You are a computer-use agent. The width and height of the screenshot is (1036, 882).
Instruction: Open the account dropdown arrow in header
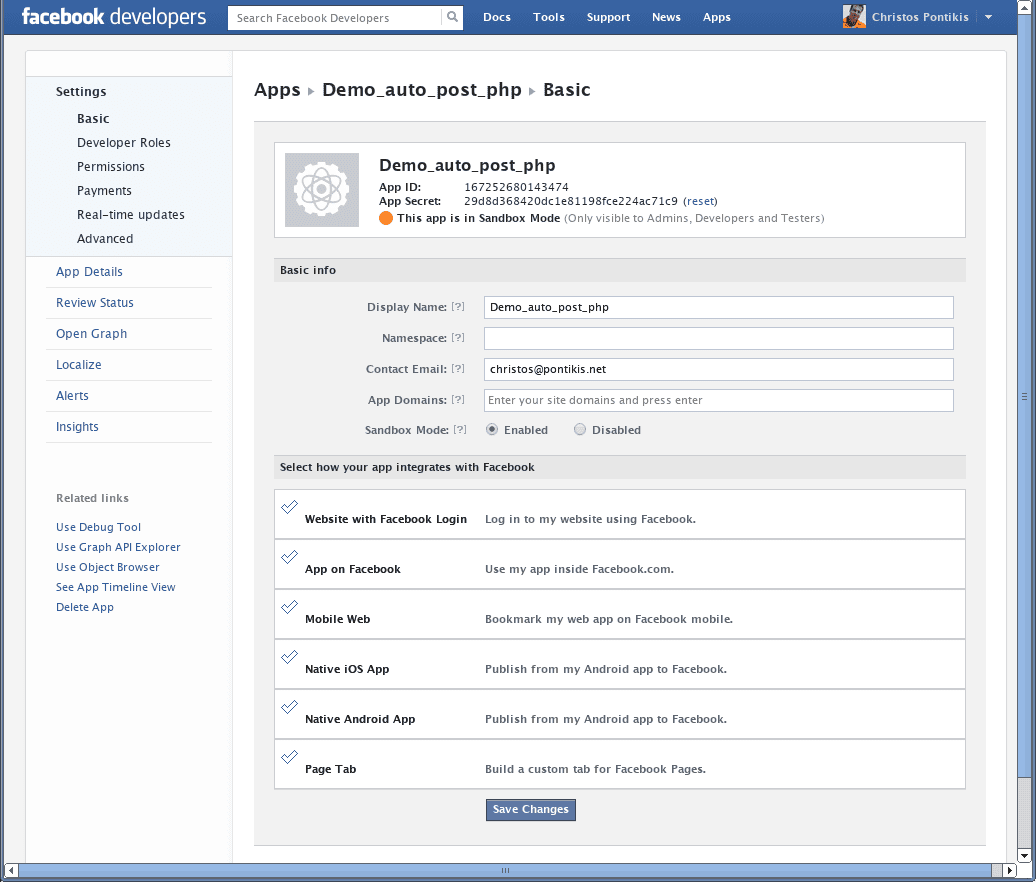[988, 17]
